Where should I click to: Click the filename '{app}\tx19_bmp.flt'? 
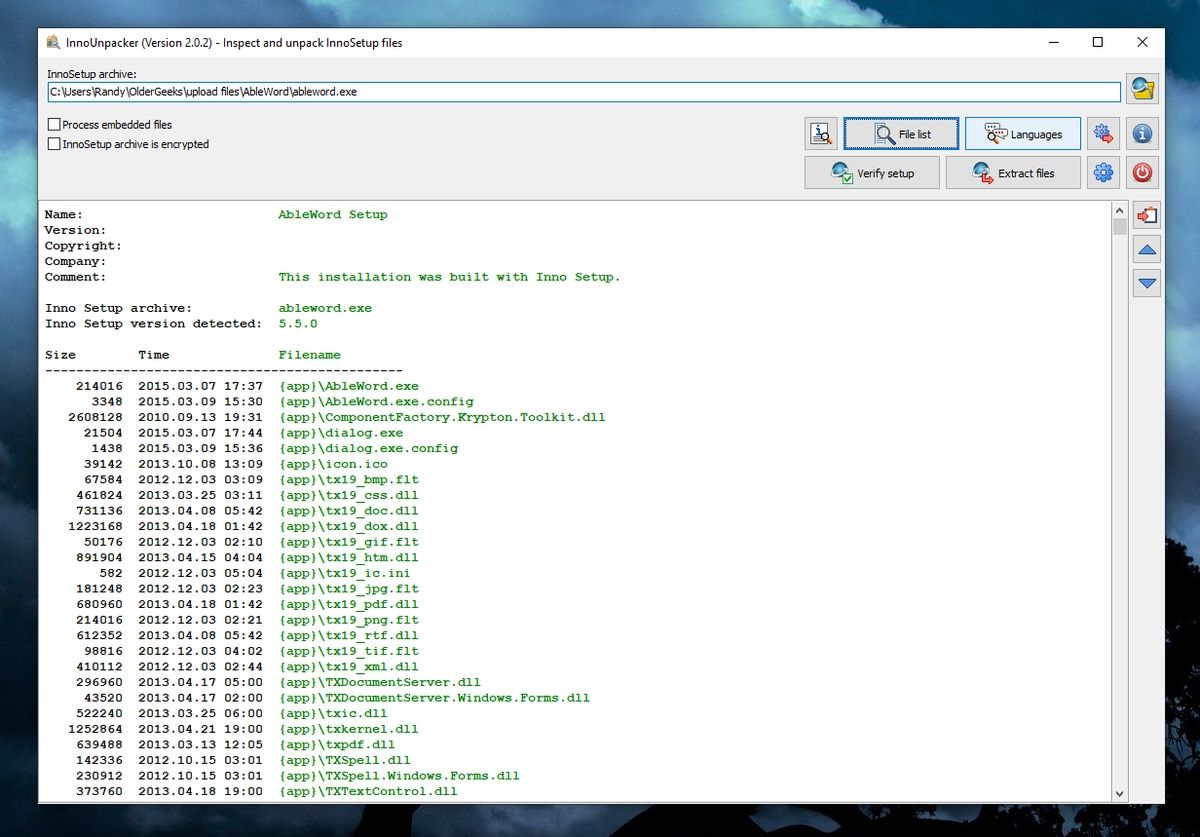pyautogui.click(x=349, y=480)
